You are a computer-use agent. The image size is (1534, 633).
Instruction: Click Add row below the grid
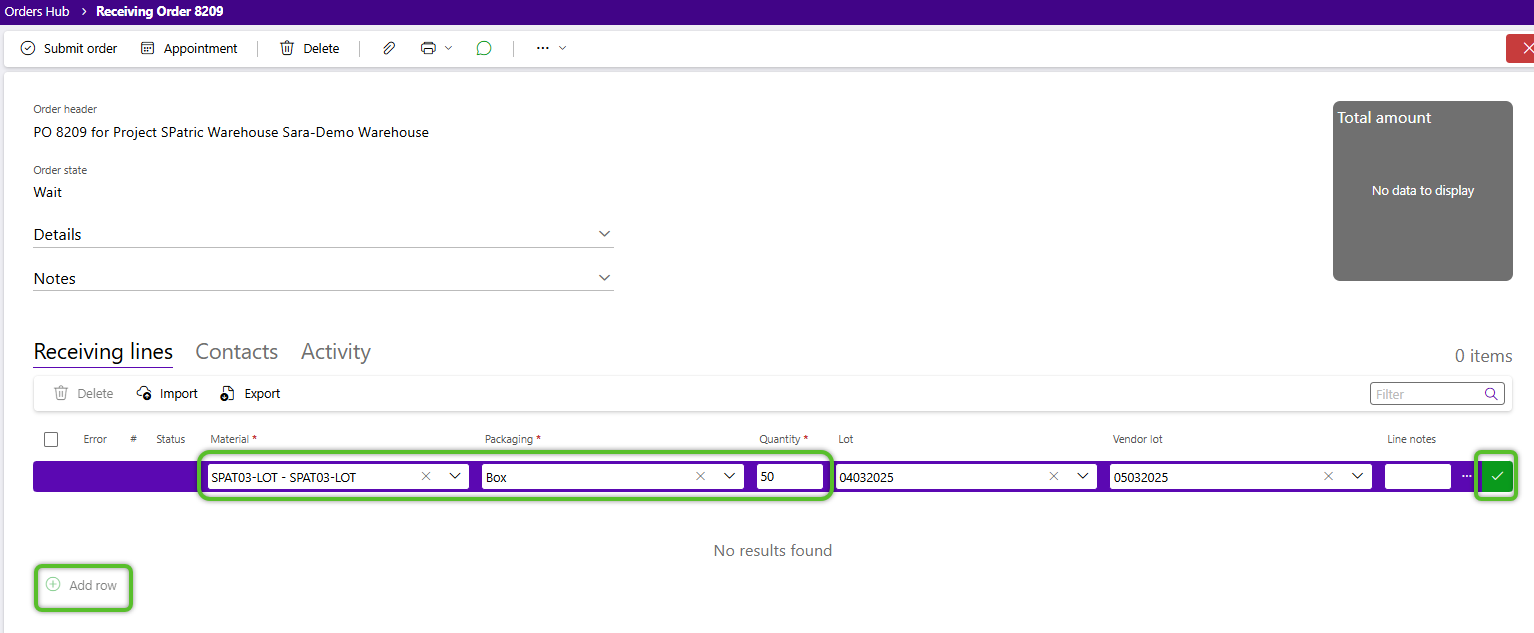coord(83,586)
